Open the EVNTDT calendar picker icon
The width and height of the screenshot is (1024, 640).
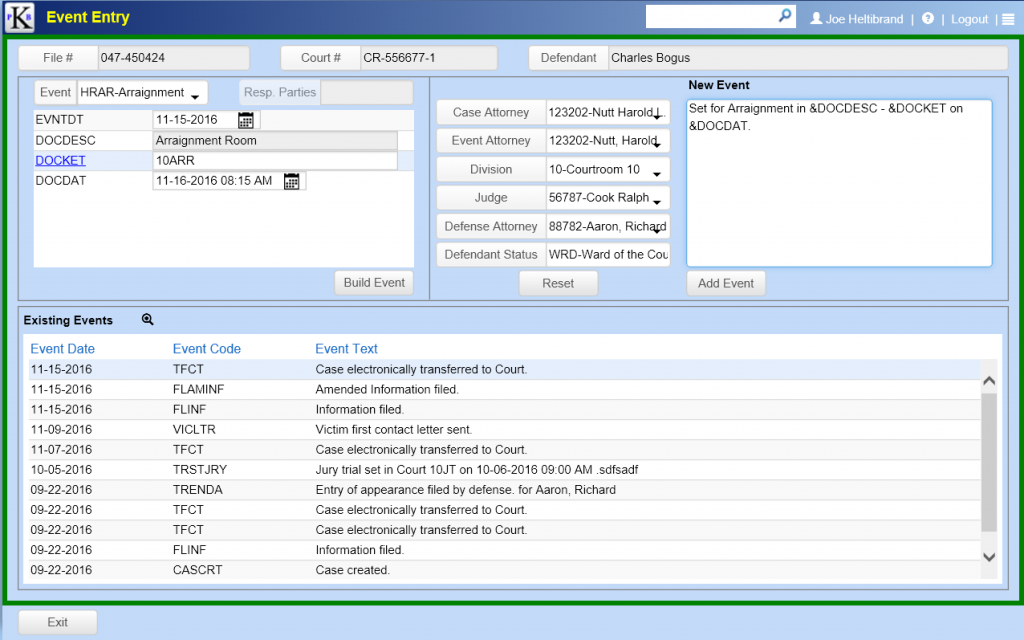246,120
